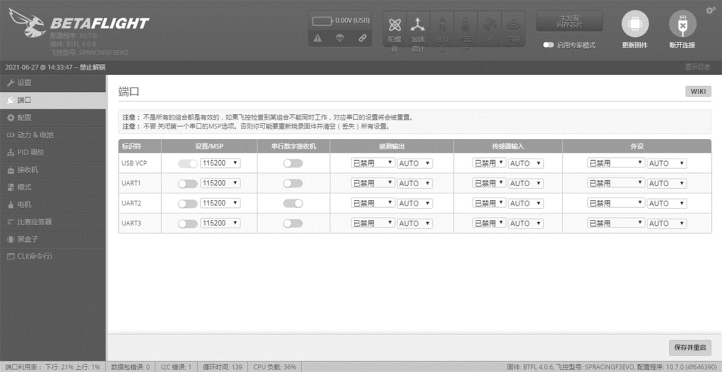Click 保存并重启 button
Viewport: 722px width, 372px height.
coord(690,348)
